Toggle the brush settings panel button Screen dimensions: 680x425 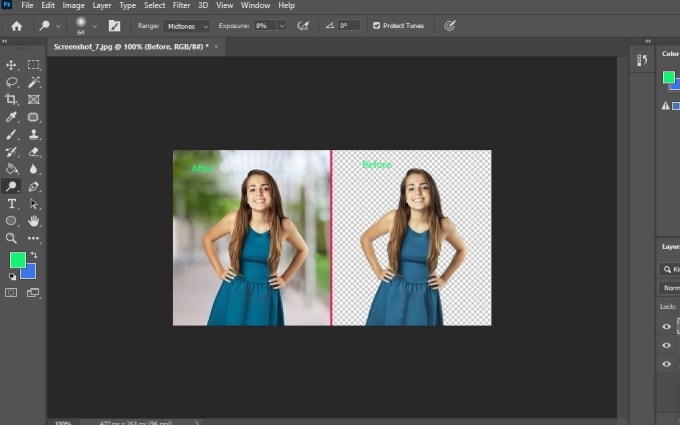pos(114,26)
